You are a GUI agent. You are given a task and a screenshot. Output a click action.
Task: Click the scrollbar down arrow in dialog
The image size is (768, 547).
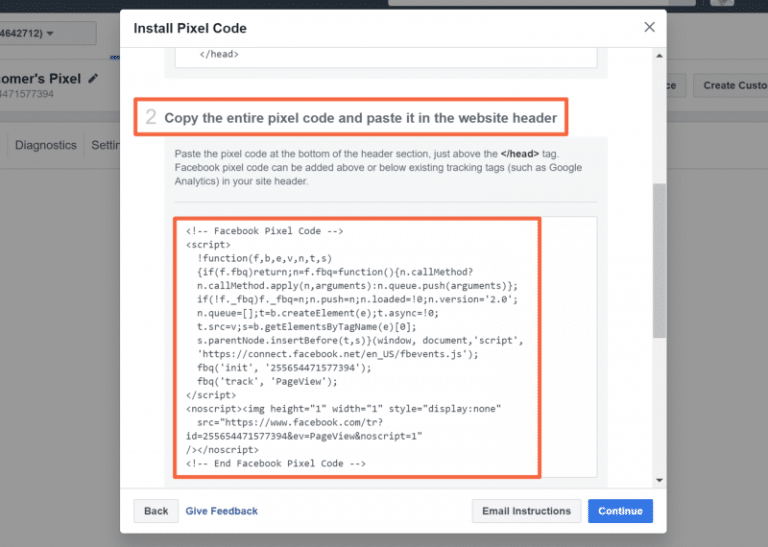(x=659, y=480)
